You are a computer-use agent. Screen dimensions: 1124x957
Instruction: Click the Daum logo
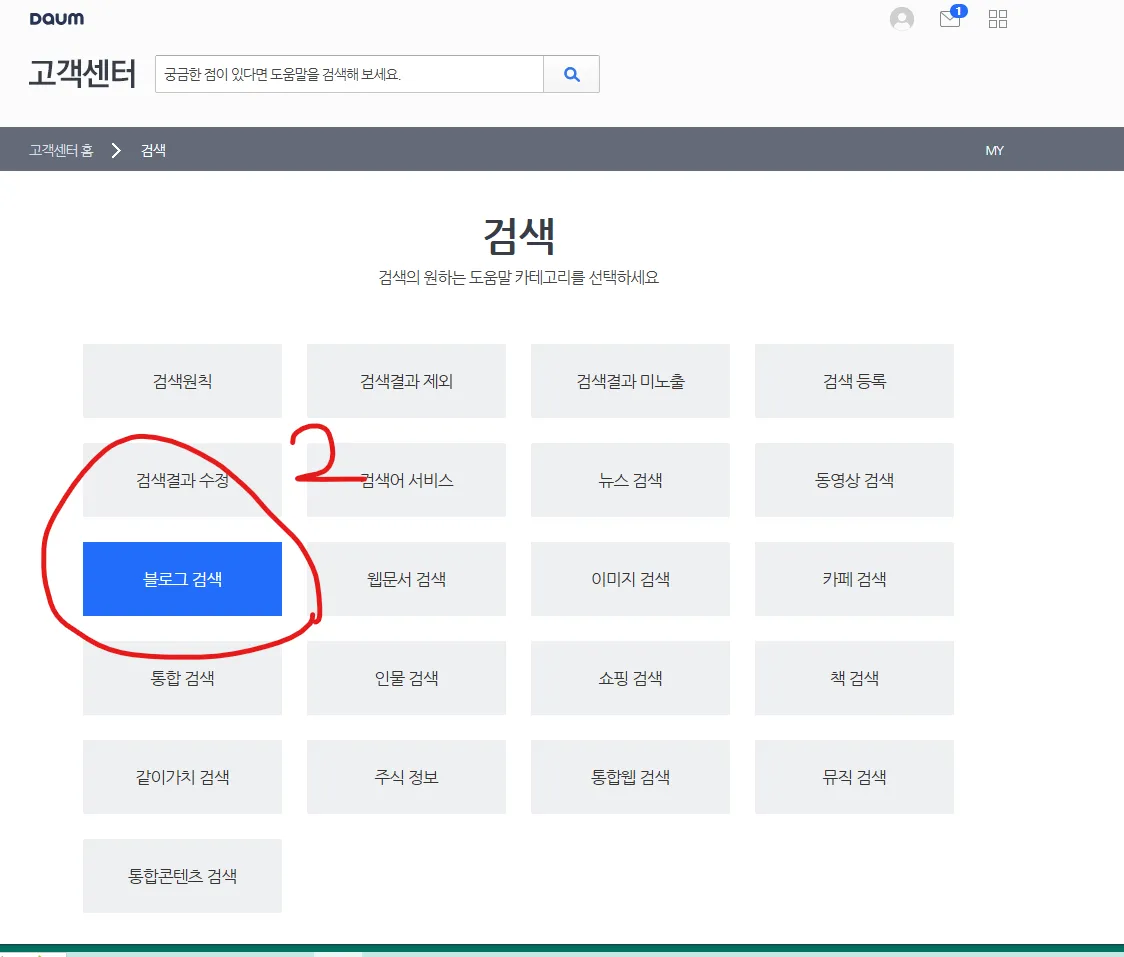click(x=56, y=18)
